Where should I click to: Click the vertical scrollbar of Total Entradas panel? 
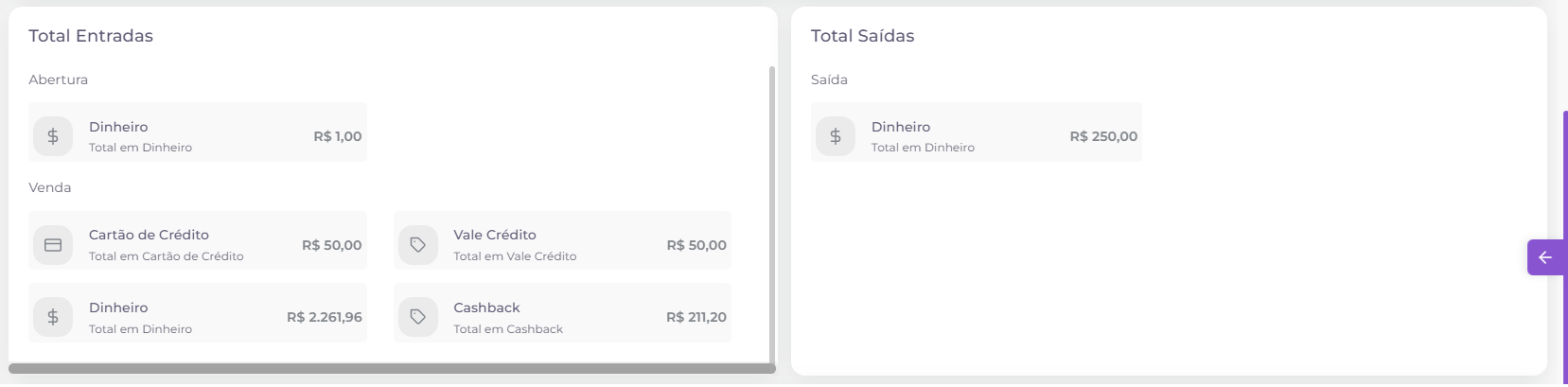click(x=772, y=214)
